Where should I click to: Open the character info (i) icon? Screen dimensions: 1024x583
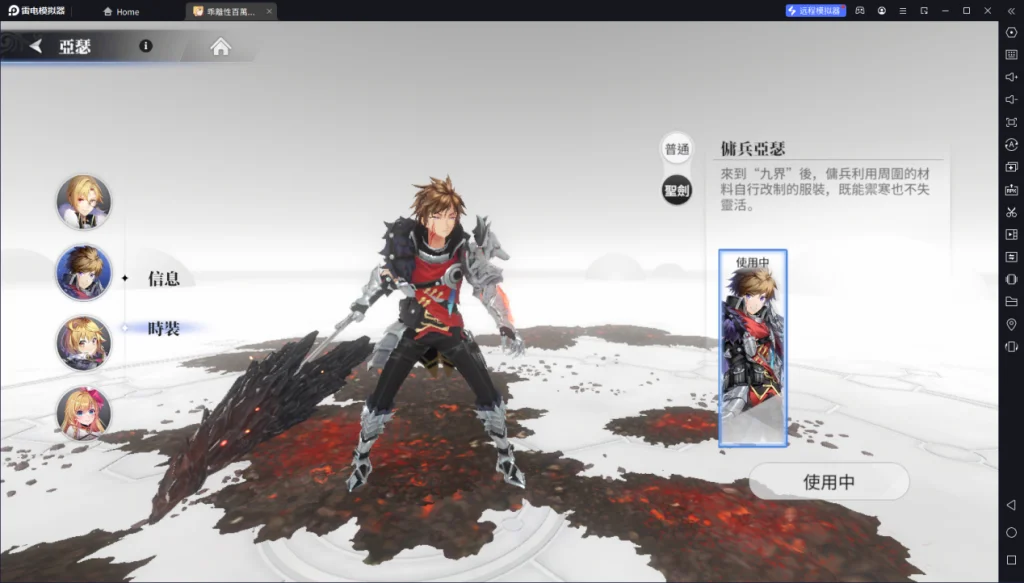pyautogui.click(x=146, y=46)
